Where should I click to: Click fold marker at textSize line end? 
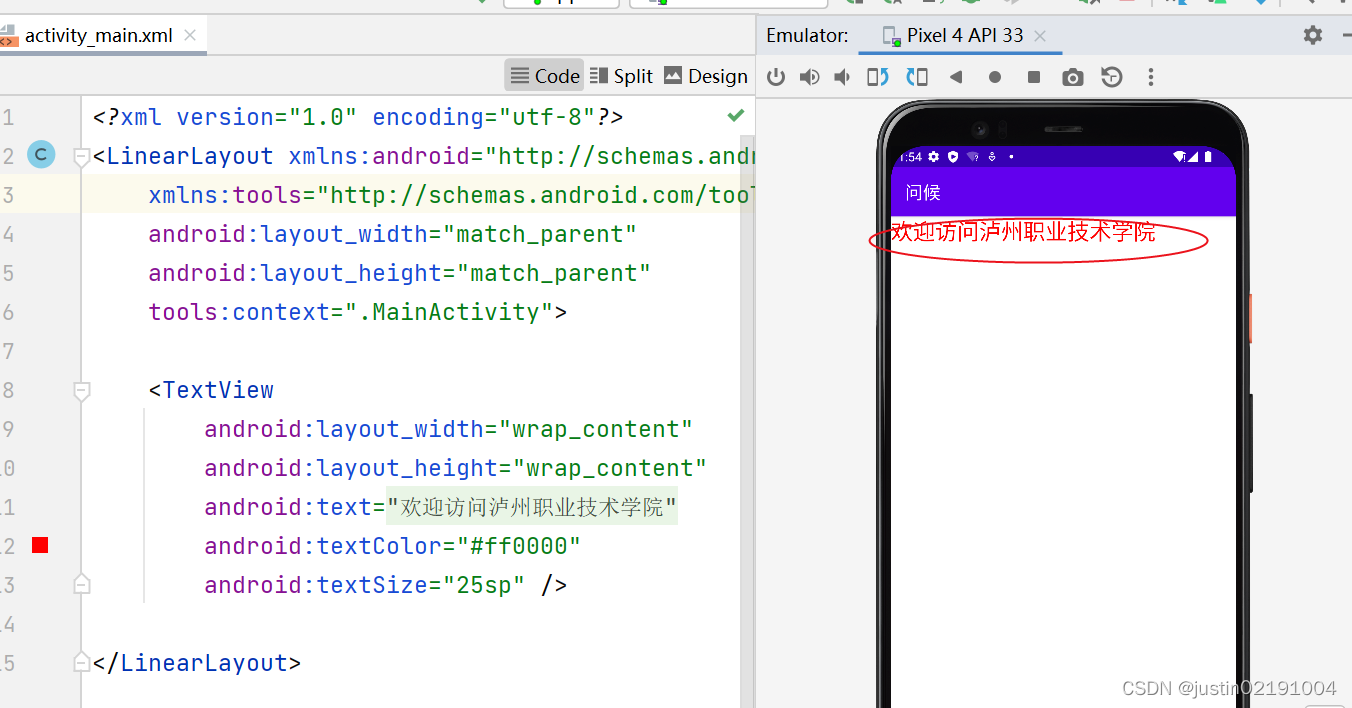coord(82,584)
